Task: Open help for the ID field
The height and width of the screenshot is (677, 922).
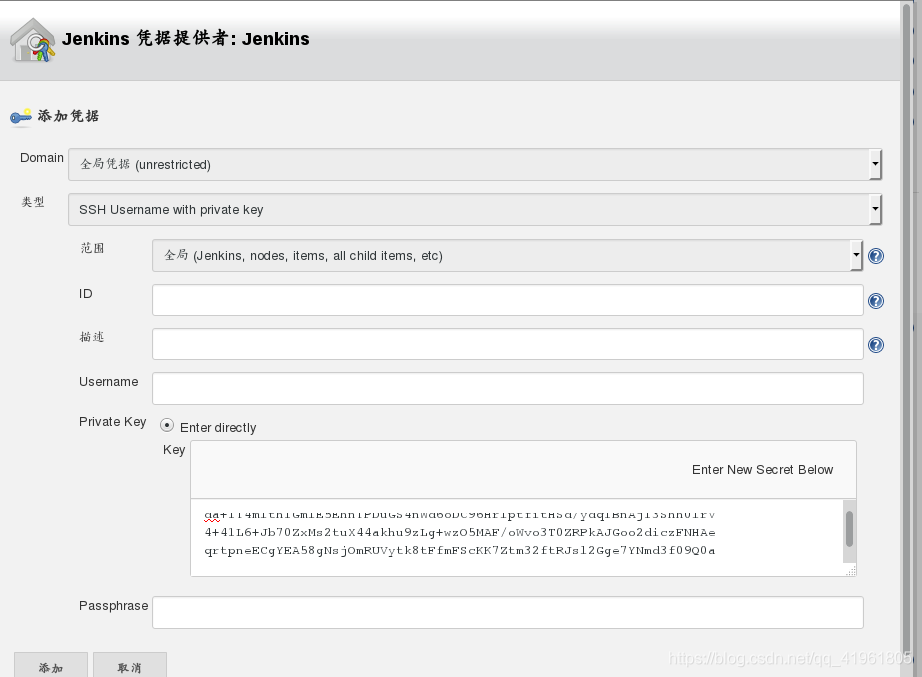Action: click(x=876, y=301)
